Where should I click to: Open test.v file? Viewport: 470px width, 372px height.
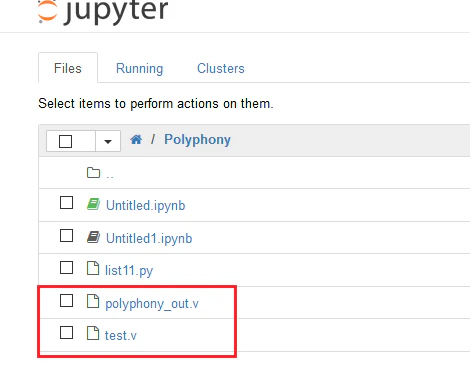121,335
